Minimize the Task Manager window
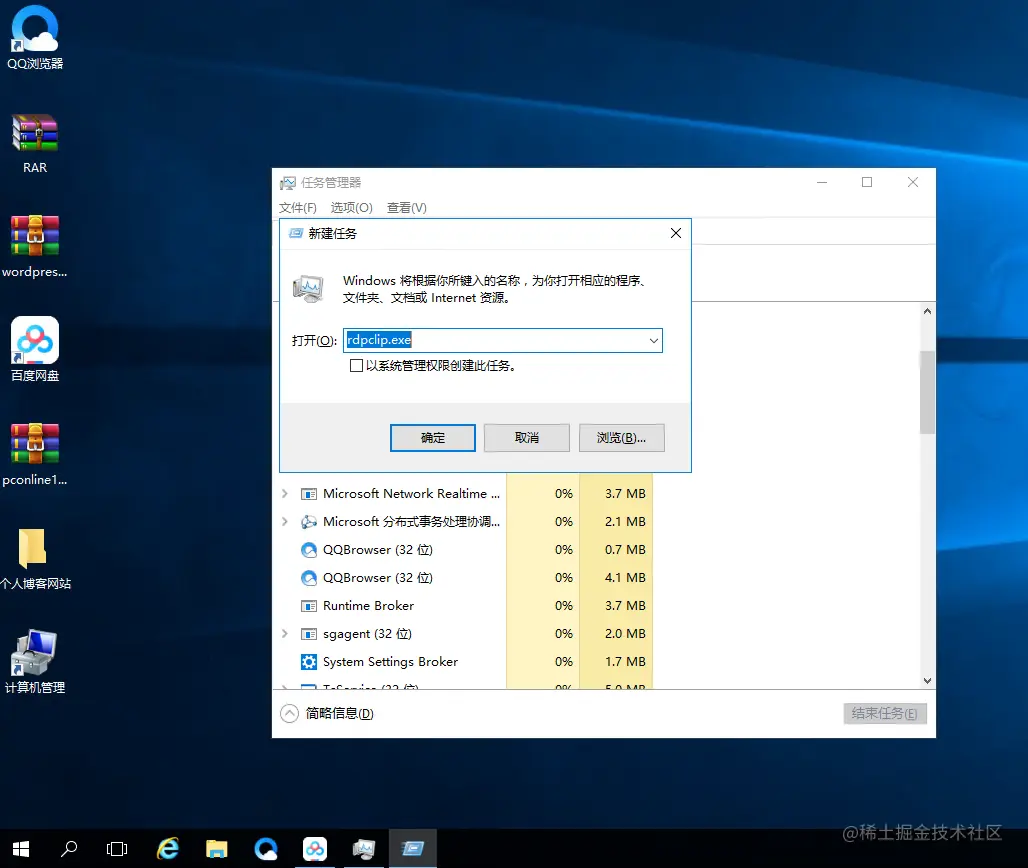This screenshot has height=868, width=1028. pos(821,182)
